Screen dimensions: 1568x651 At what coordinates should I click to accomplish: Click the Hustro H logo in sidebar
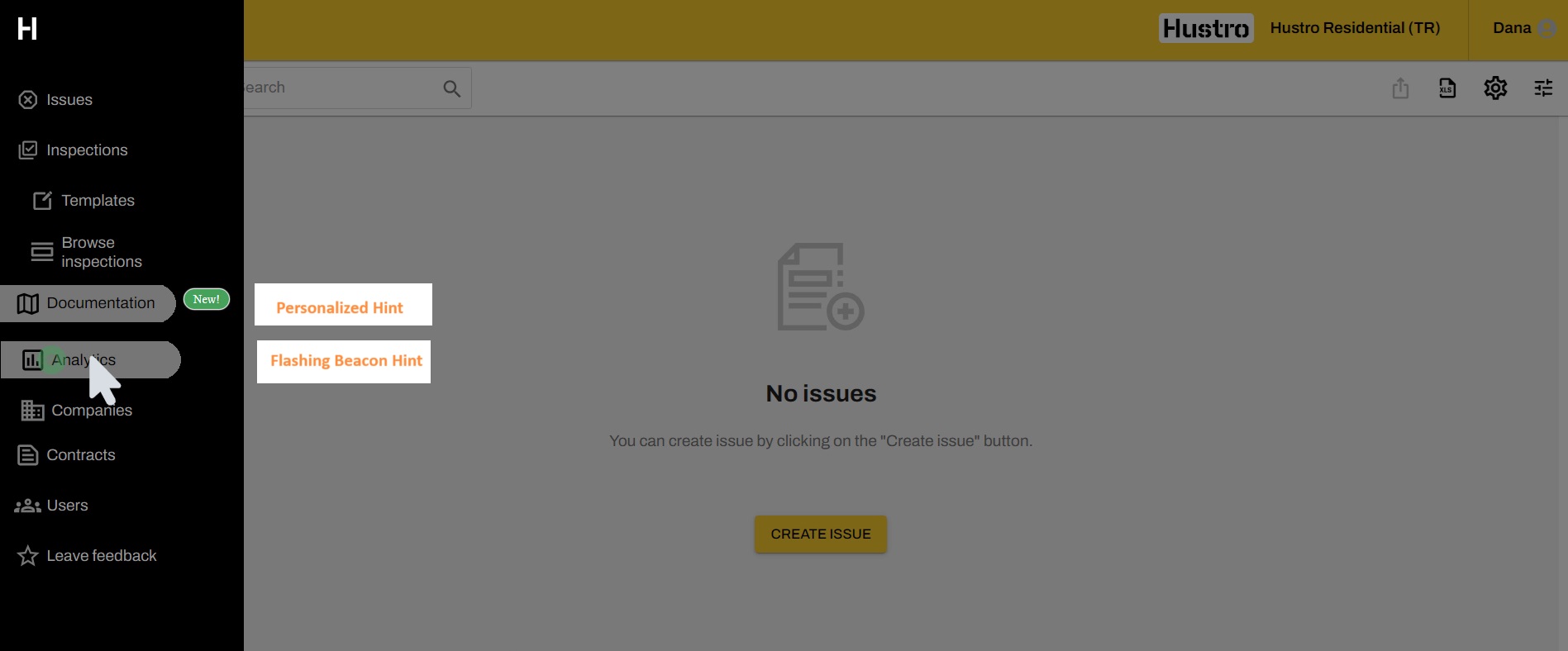click(27, 29)
